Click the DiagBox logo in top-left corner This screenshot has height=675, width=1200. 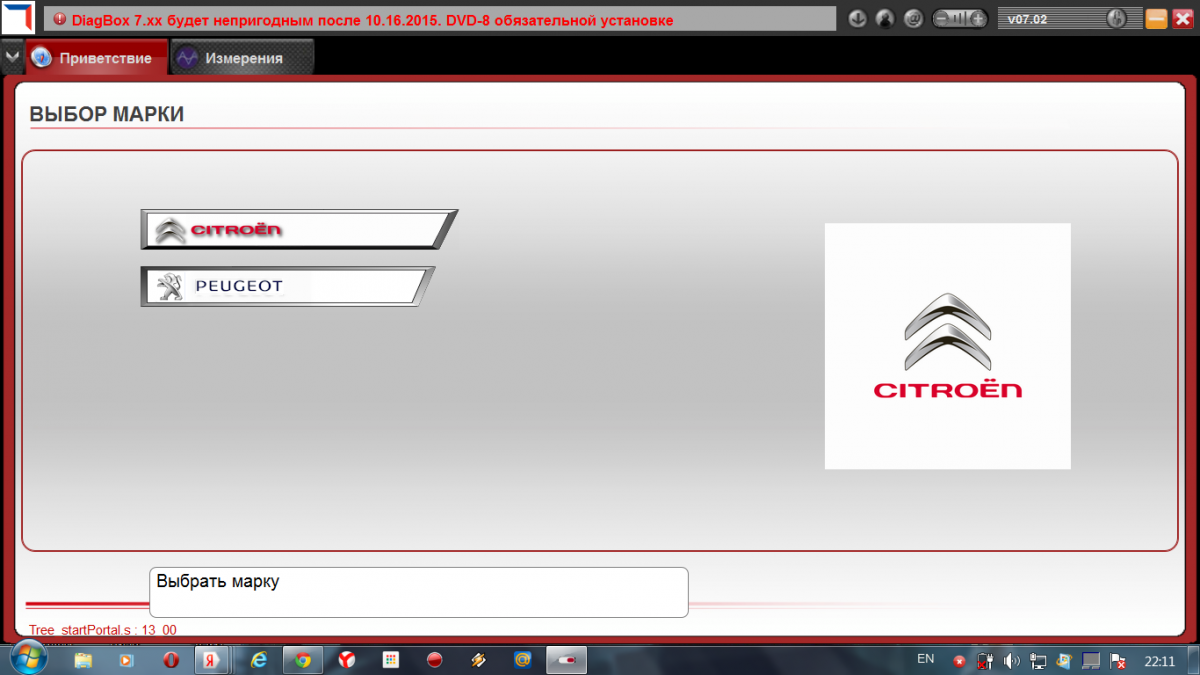[x=19, y=19]
